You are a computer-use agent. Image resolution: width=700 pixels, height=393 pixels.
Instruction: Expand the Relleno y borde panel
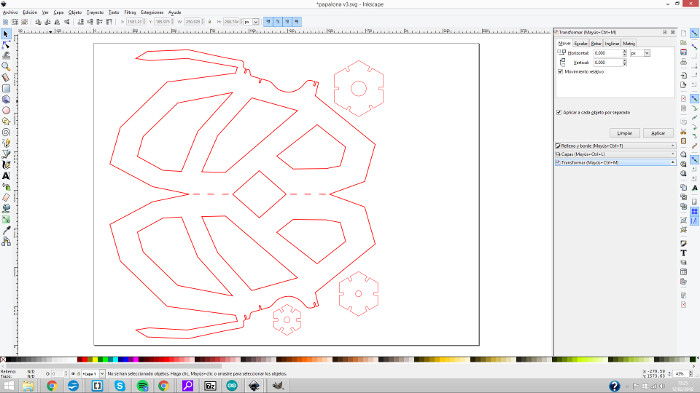(x=615, y=146)
